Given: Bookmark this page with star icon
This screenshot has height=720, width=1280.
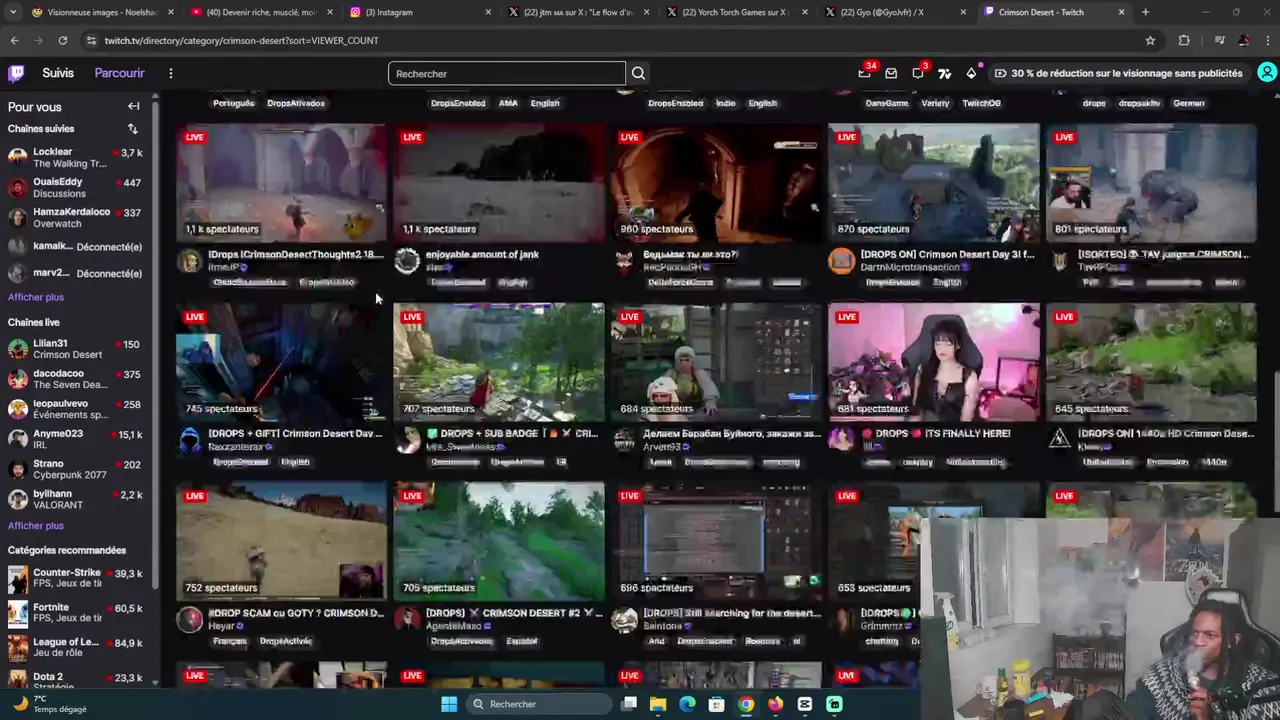Looking at the screenshot, I should point(1150,40).
